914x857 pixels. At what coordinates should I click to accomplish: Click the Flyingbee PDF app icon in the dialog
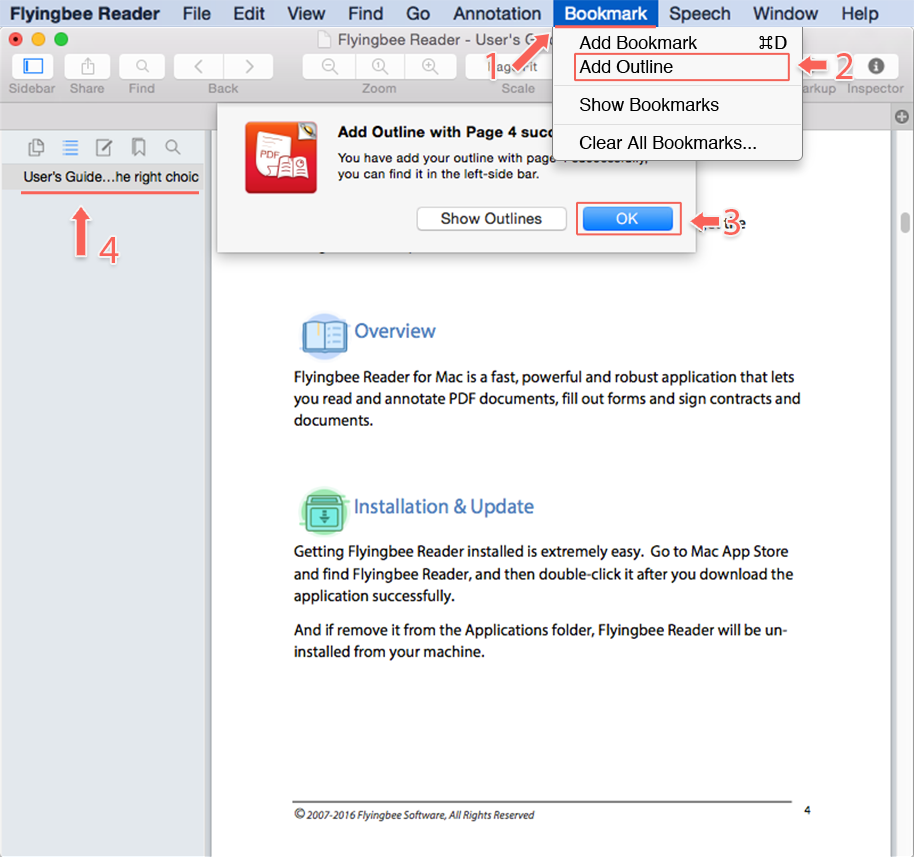(281, 157)
